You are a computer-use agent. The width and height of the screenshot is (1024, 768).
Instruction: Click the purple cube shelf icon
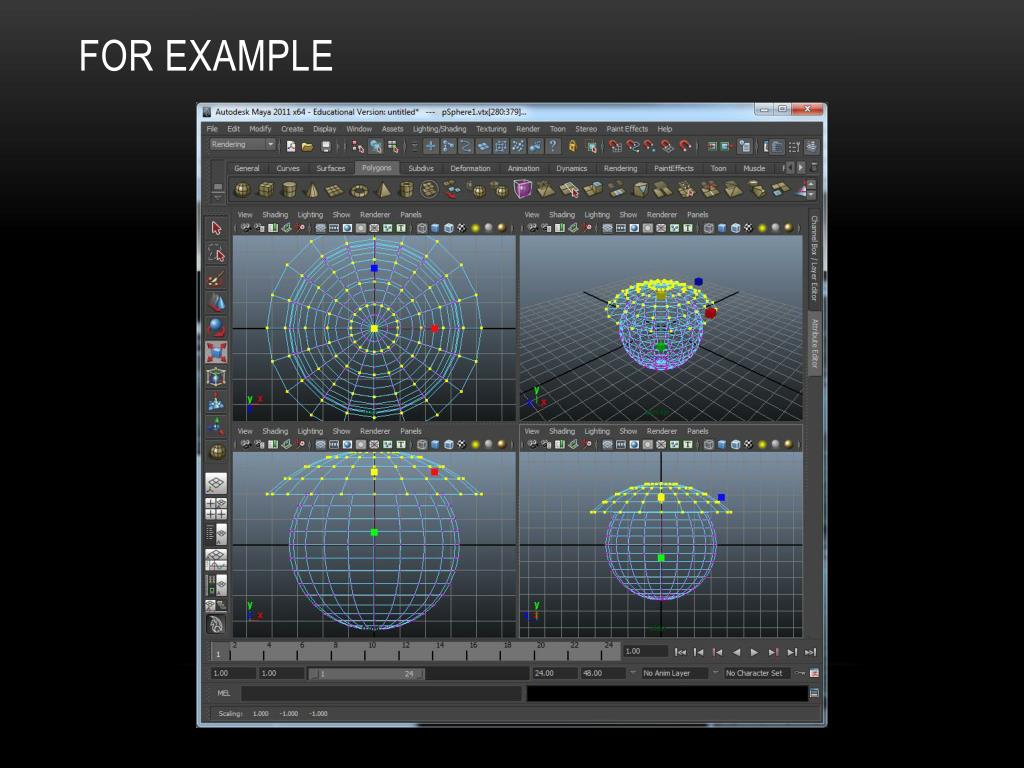[522, 190]
